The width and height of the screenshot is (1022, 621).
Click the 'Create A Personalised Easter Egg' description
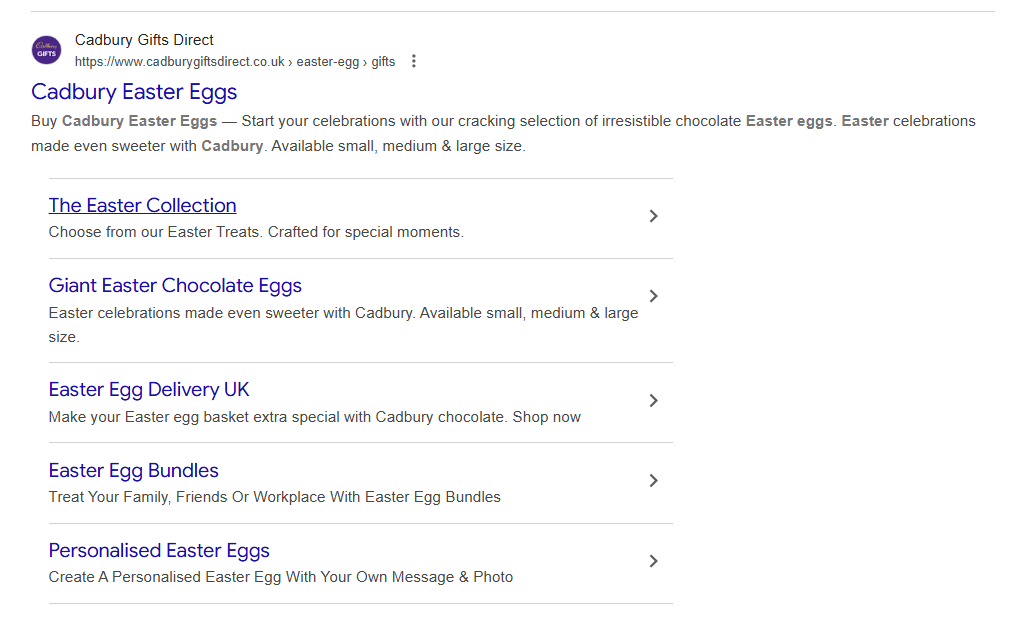click(280, 577)
